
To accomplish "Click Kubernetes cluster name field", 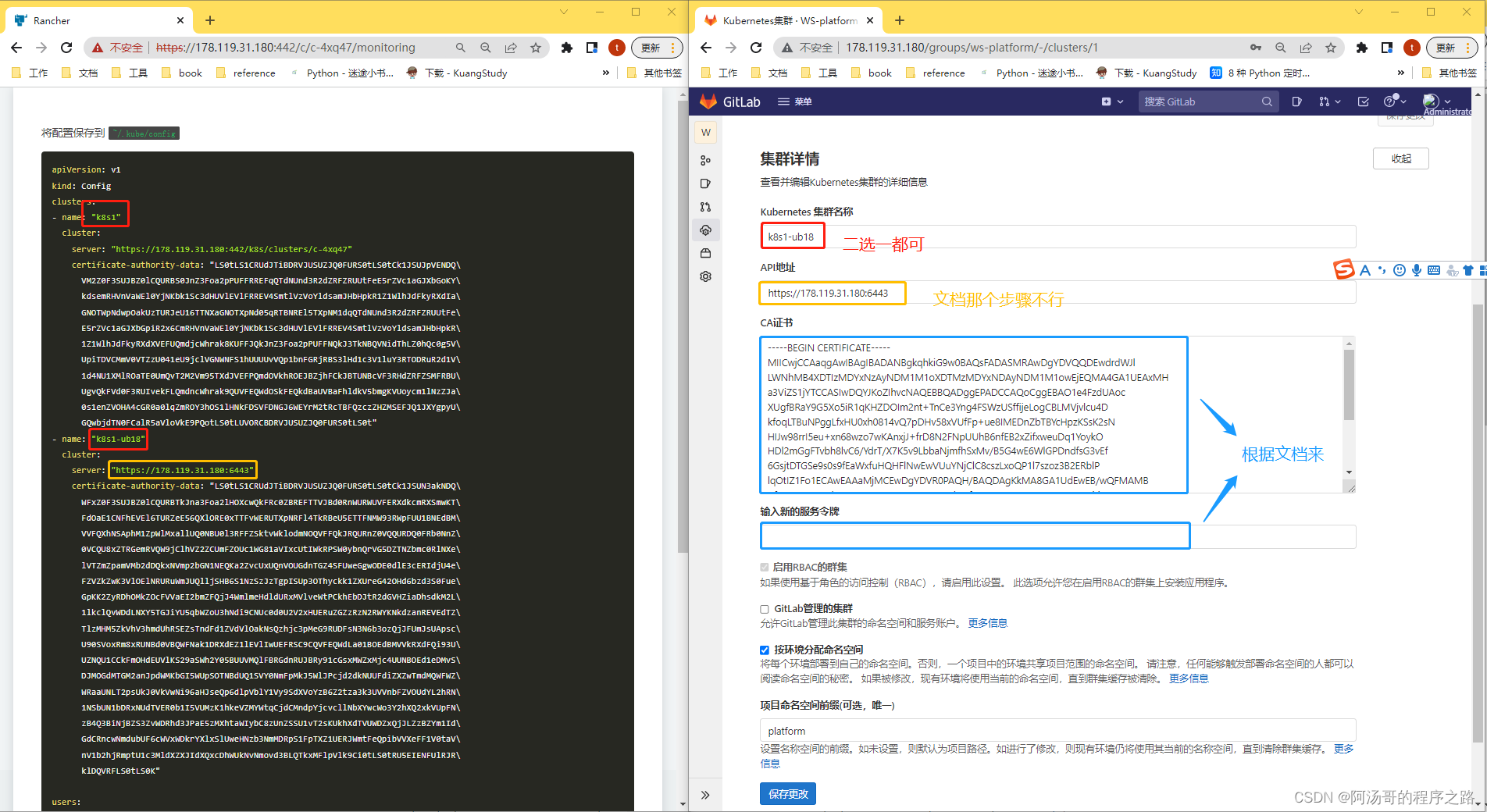I will pos(1058,237).
